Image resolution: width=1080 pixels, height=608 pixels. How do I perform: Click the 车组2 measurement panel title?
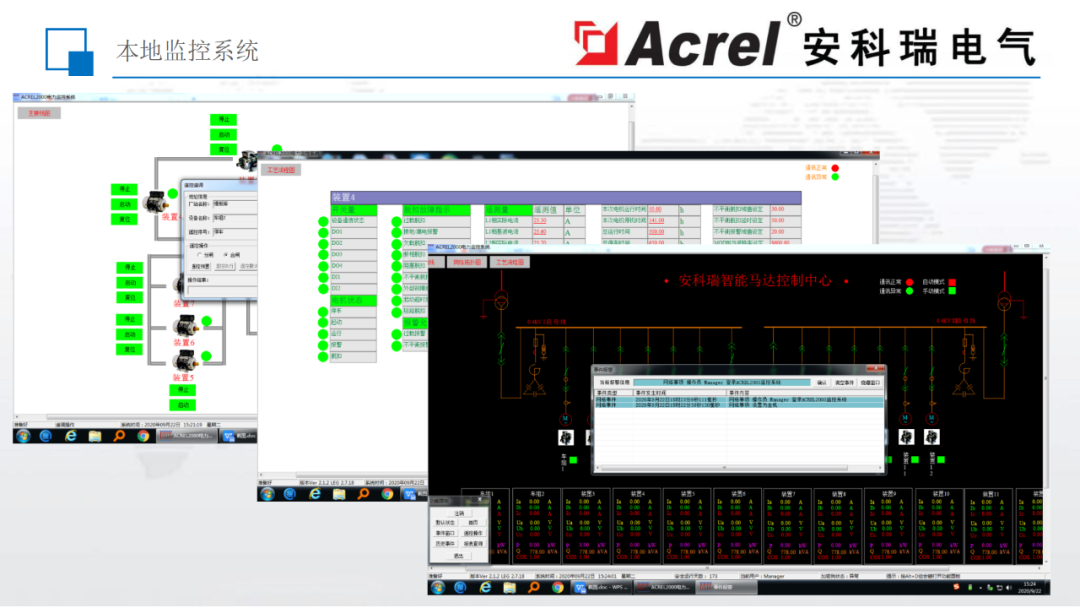pyautogui.click(x=537, y=494)
